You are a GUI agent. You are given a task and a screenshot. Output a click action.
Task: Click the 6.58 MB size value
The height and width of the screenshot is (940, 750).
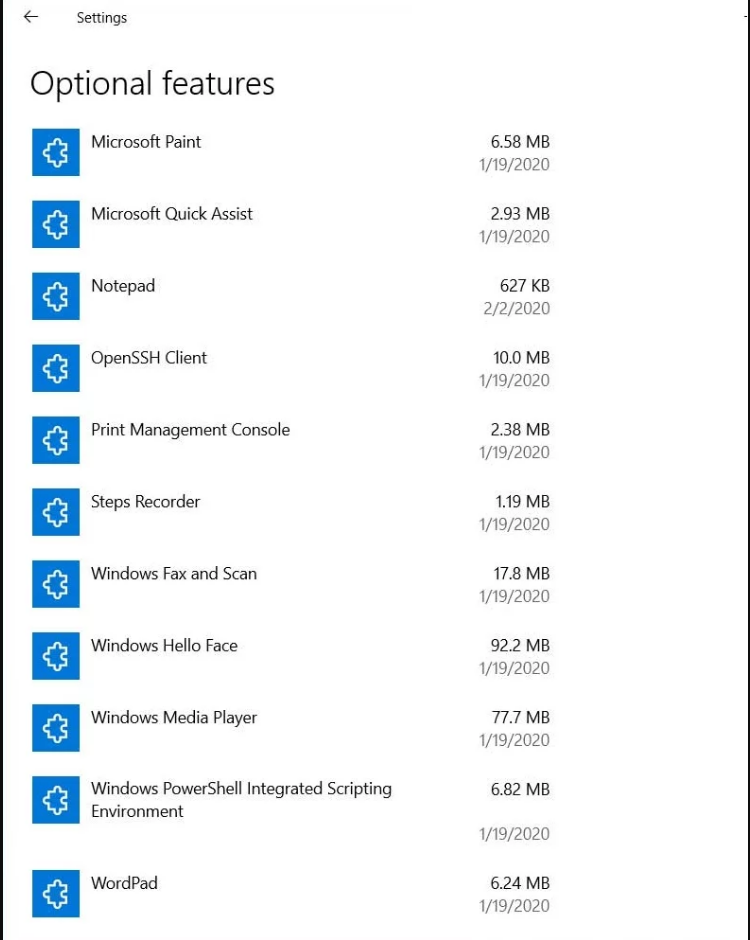520,142
